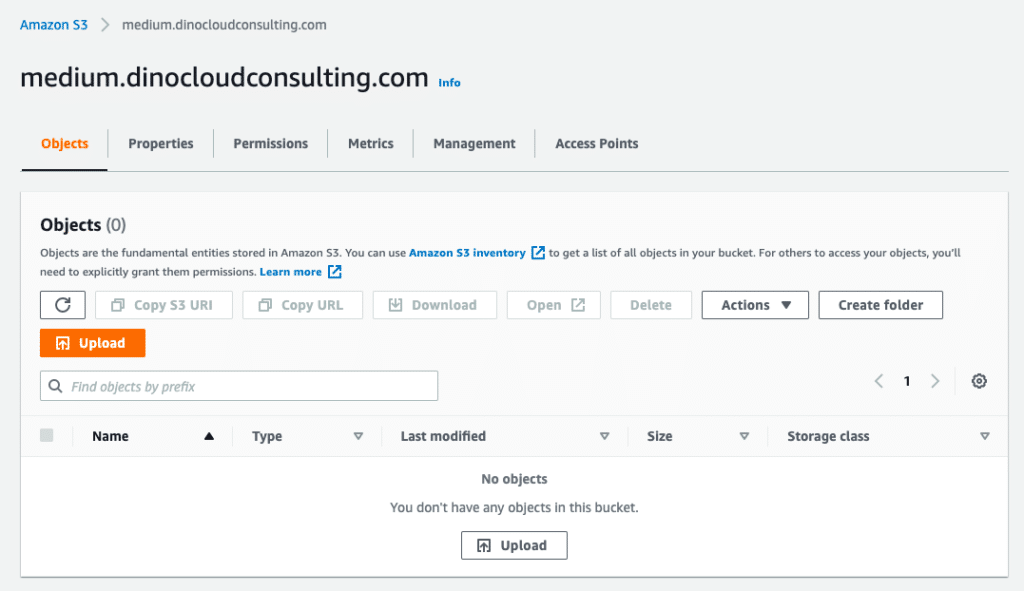Click external link icon beside Learn more

335,272
